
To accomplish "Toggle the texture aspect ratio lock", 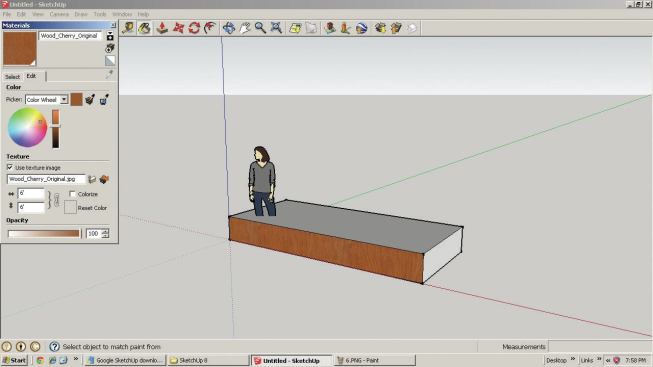I will click(57, 200).
